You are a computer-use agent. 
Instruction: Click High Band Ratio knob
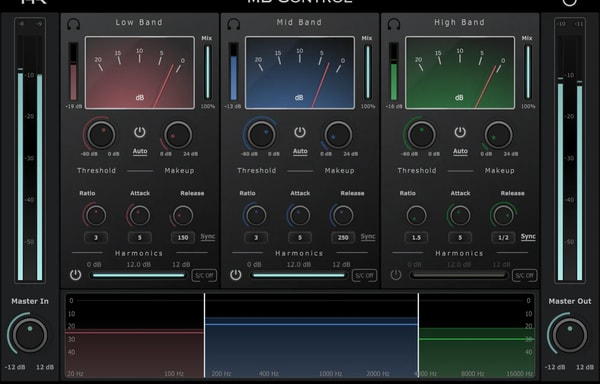[x=416, y=215]
